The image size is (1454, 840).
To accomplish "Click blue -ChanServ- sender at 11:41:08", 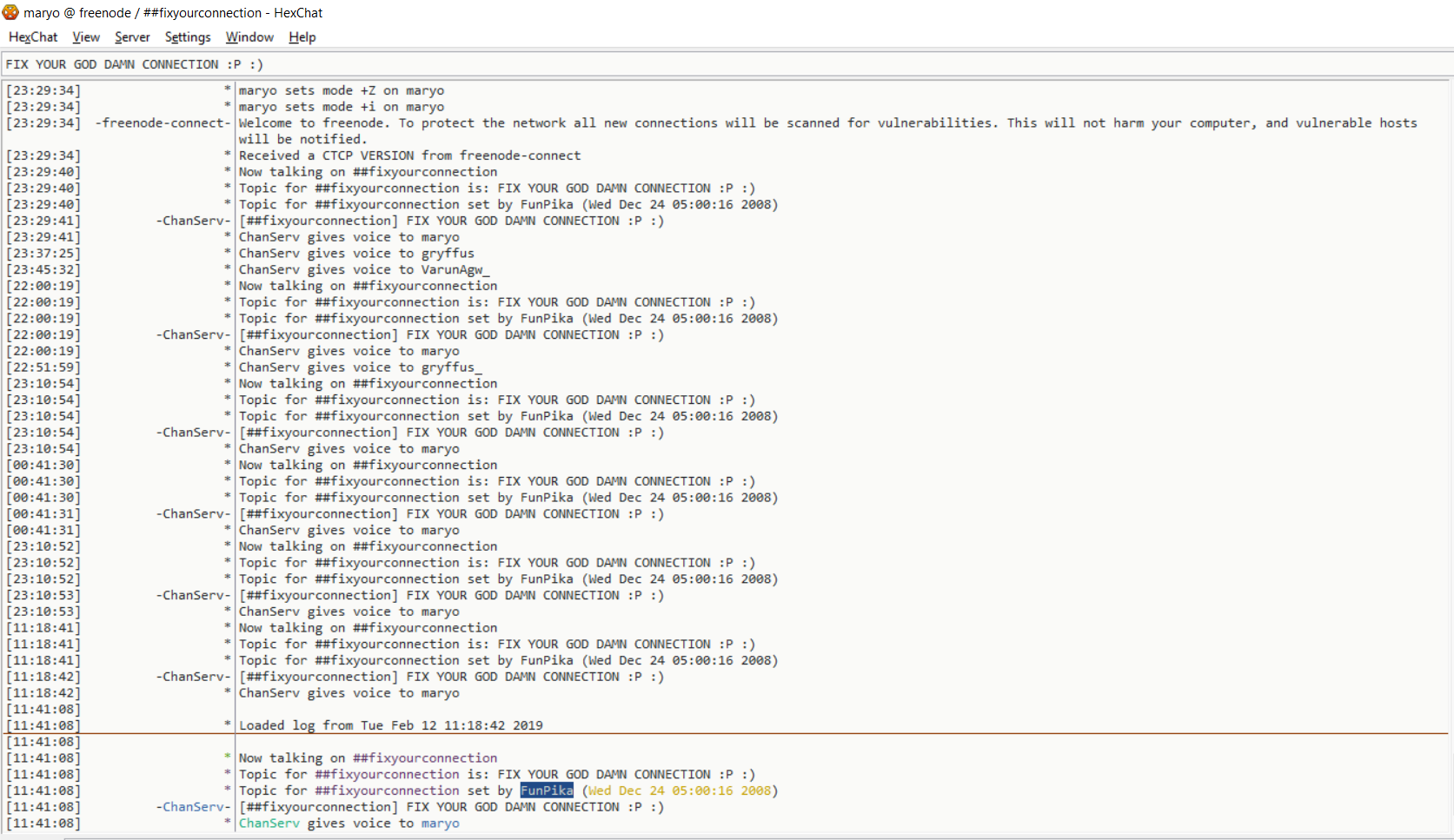I will click(193, 807).
